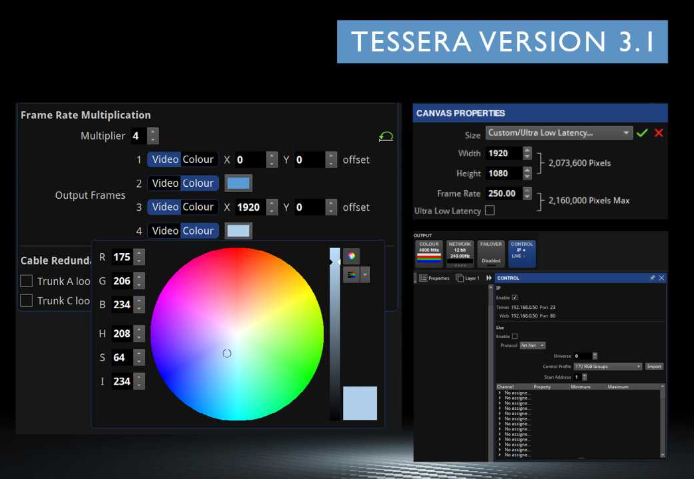Enable the Ultra Low Latency checkbox
Viewport: 694px width, 479px height.
(490, 211)
